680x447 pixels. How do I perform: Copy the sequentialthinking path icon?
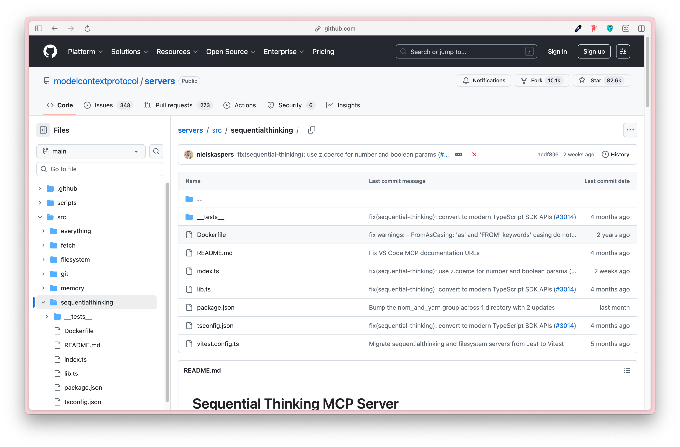coord(311,130)
